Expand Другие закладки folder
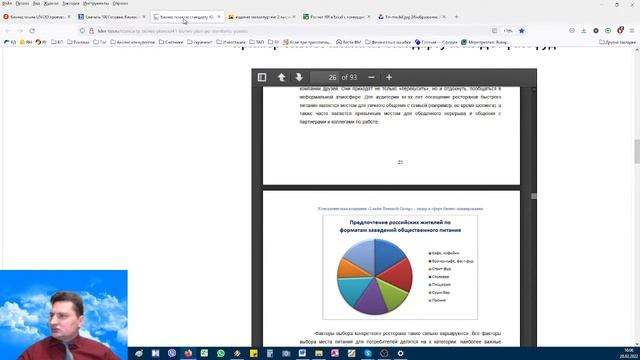 [x=617, y=42]
